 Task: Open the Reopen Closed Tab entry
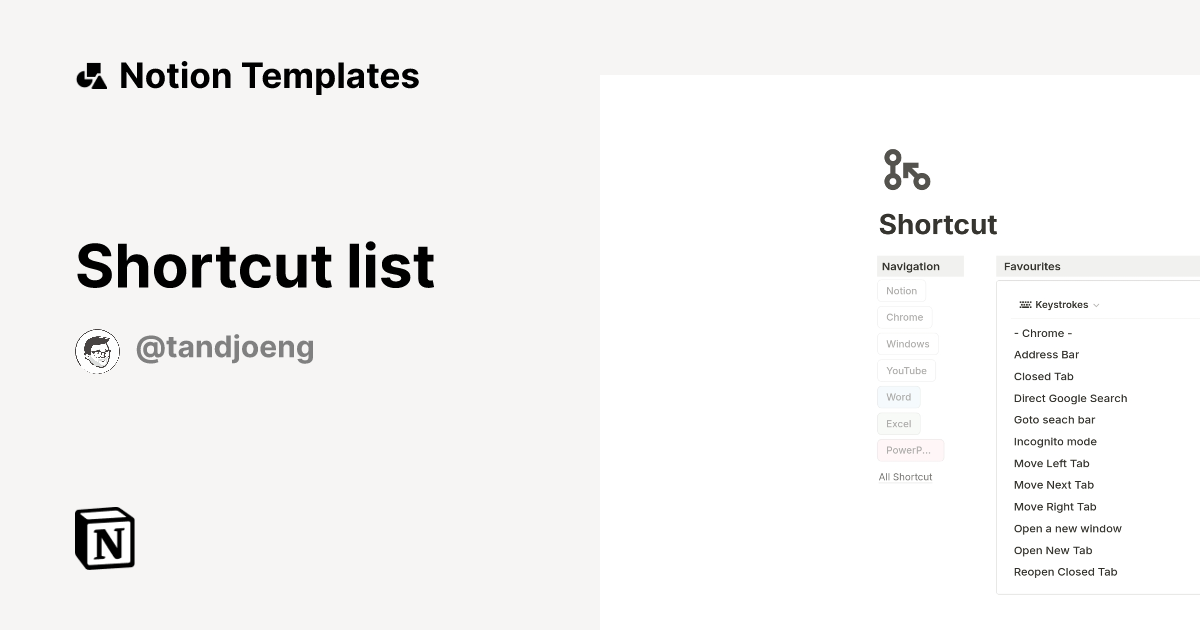[1065, 571]
